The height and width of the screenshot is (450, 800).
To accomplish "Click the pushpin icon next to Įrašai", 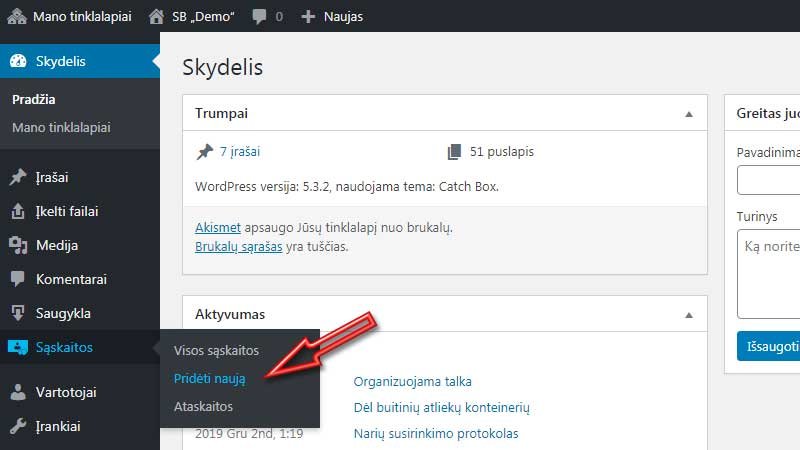I will (18, 177).
